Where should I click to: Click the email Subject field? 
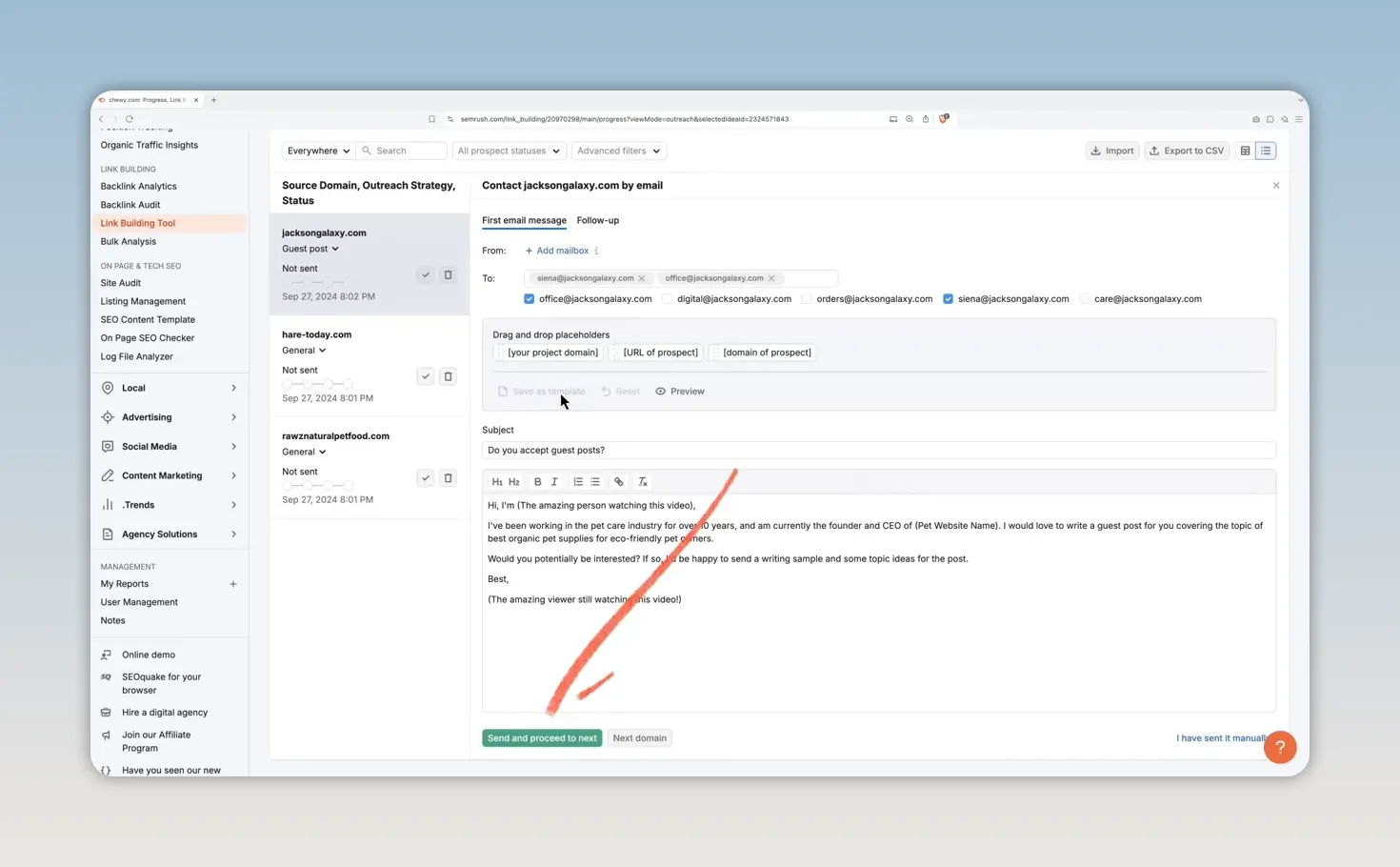[878, 451]
